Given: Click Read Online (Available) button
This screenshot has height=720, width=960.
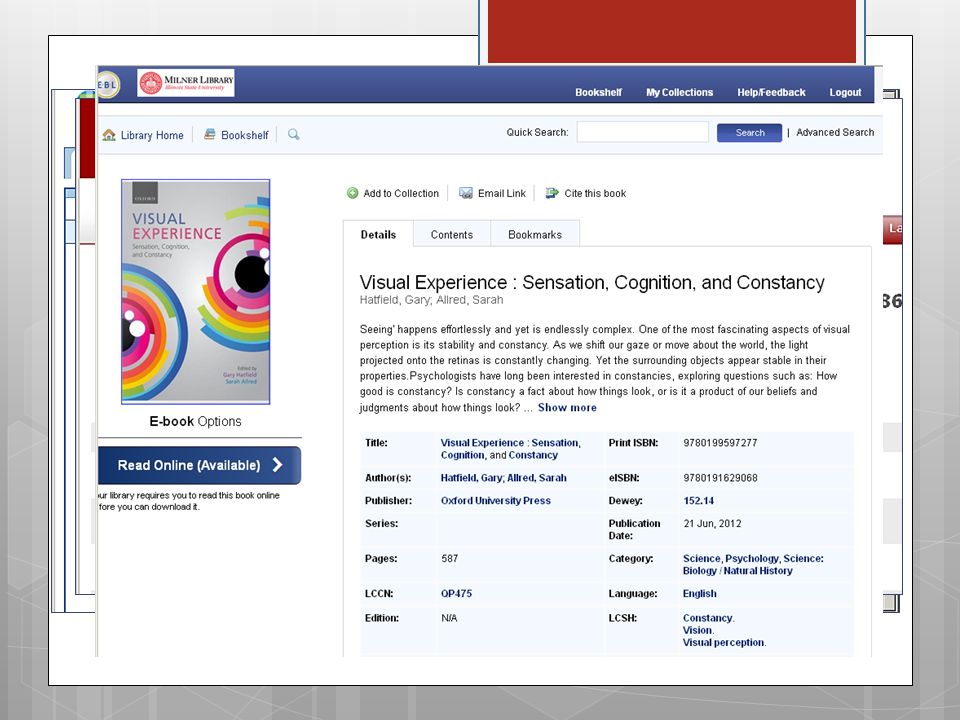Looking at the screenshot, I should [199, 465].
